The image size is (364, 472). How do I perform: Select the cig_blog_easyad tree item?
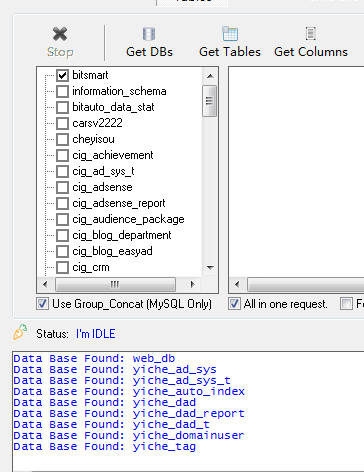click(112, 251)
